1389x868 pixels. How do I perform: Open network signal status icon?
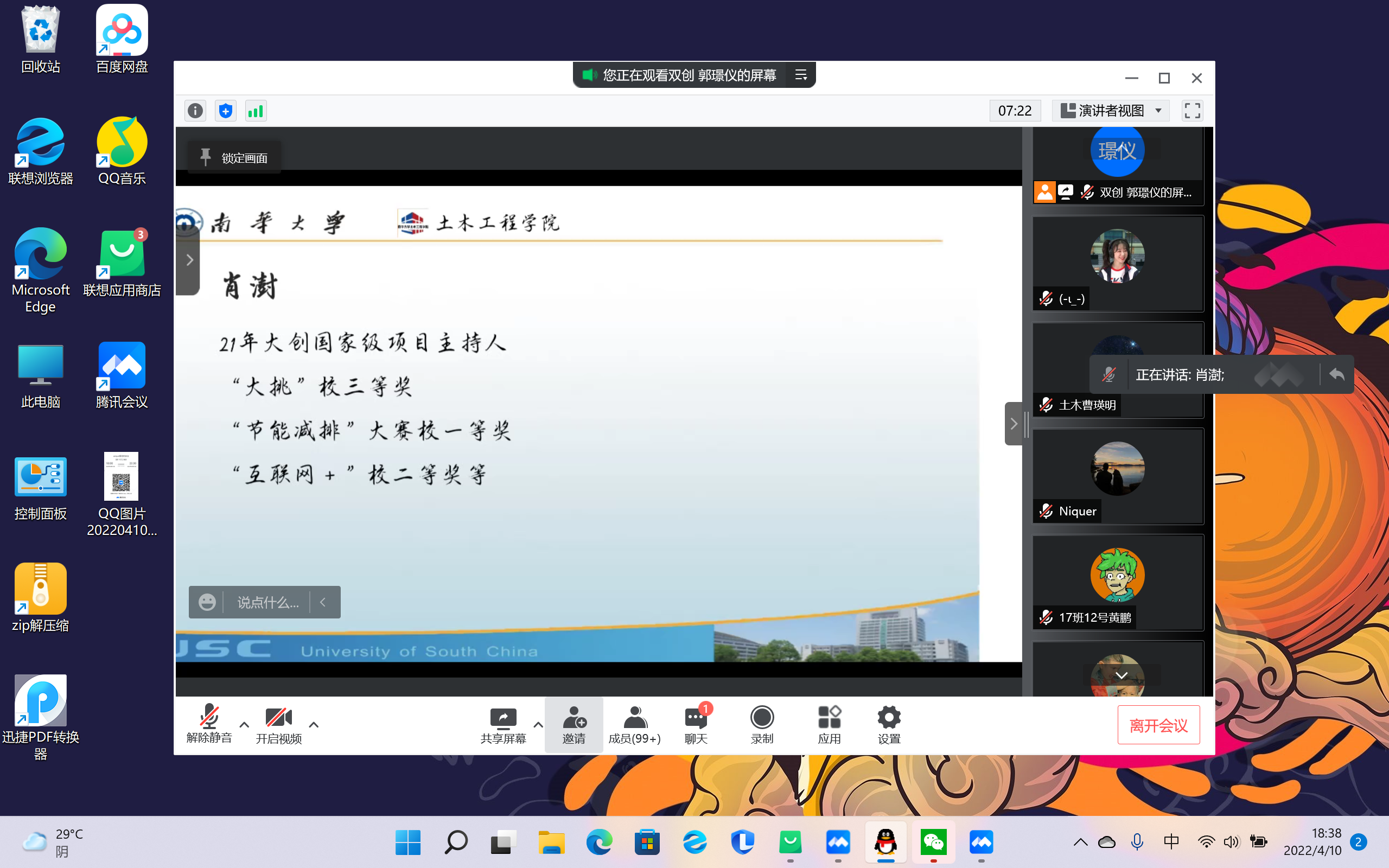[256, 110]
